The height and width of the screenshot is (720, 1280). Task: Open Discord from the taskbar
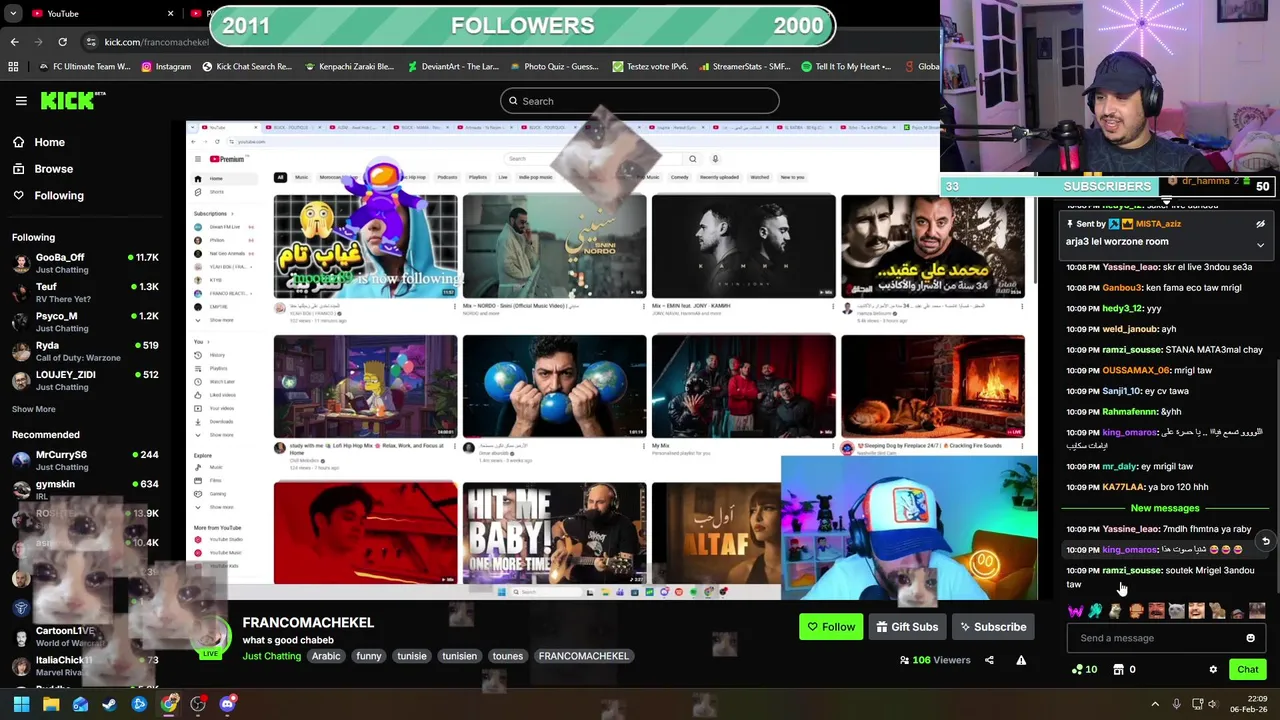227,705
